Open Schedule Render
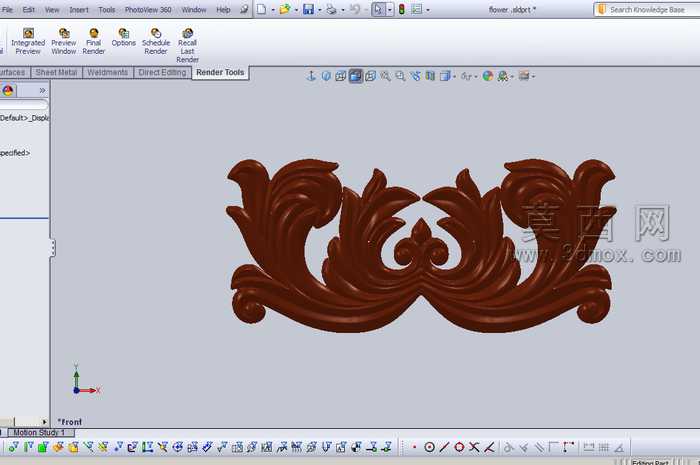 (x=156, y=42)
